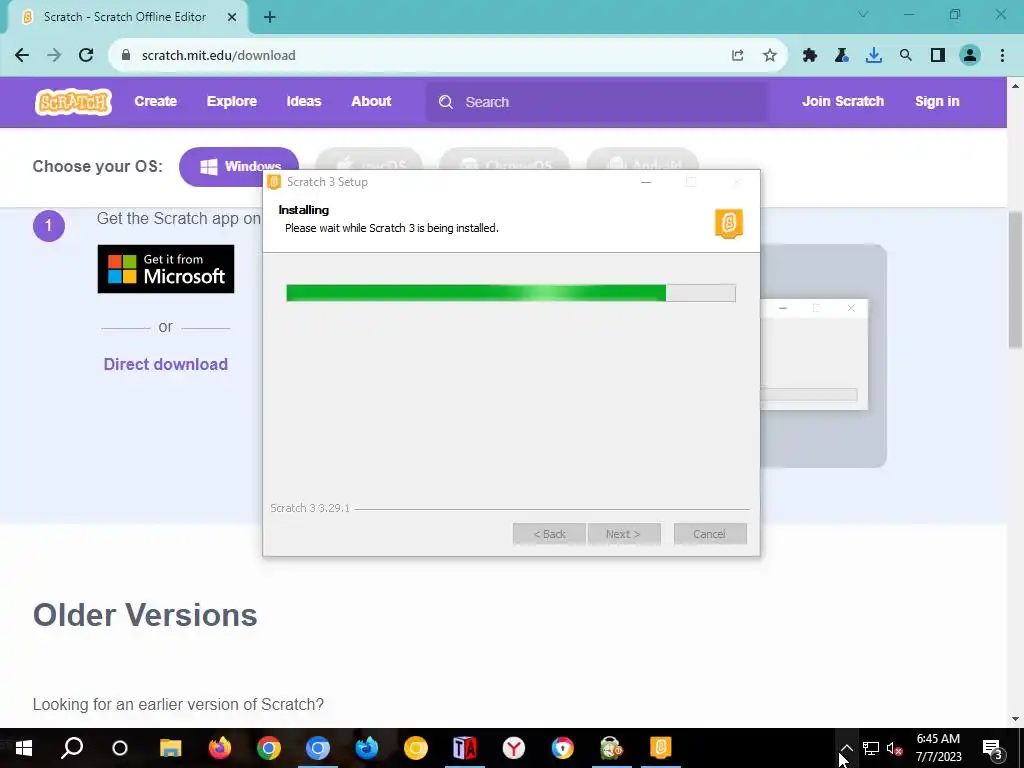The height and width of the screenshot is (768, 1024).
Task: Open the Chrome three-dot menu
Action: coord(1002,56)
